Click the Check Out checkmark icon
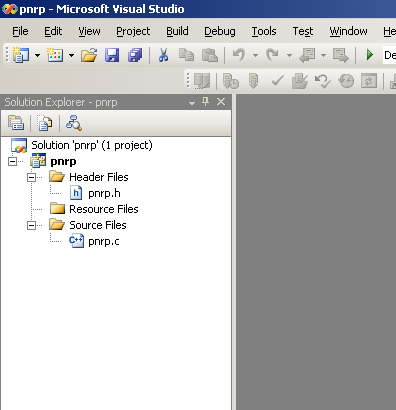The height and width of the screenshot is (410, 396). pos(277,81)
